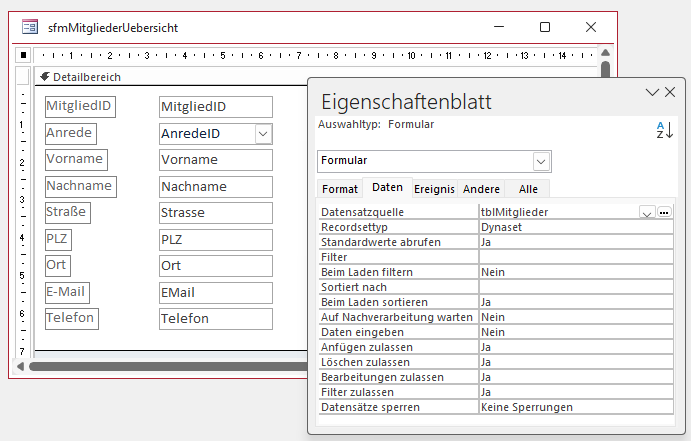The image size is (691, 441).
Task: Click the scroll-left arrow of form window
Action: (20, 366)
